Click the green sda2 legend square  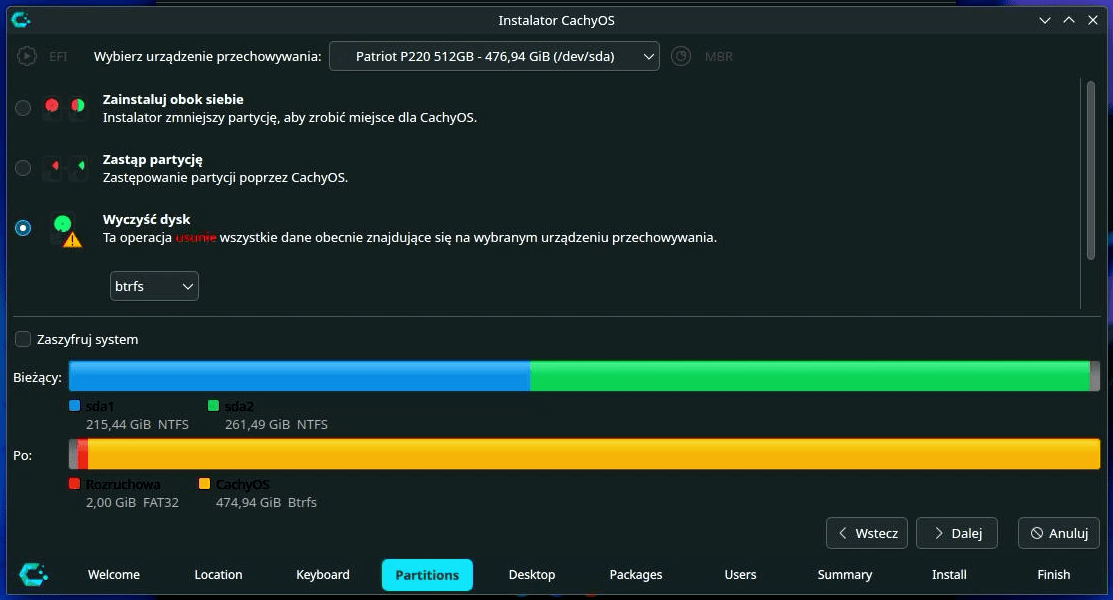(x=213, y=405)
